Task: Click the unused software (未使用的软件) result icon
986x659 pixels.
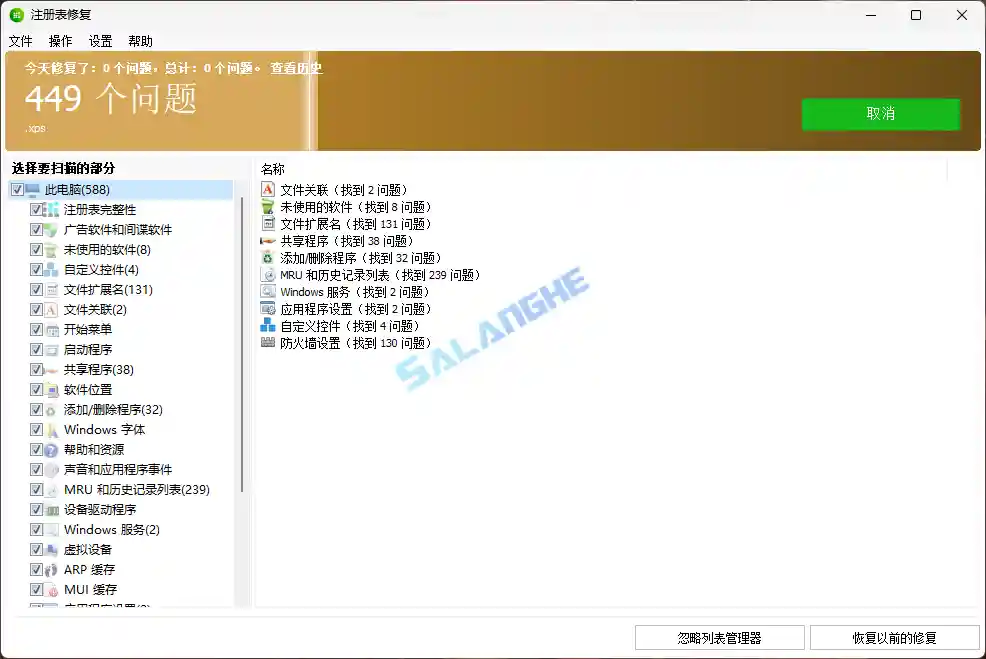Action: pyautogui.click(x=268, y=206)
